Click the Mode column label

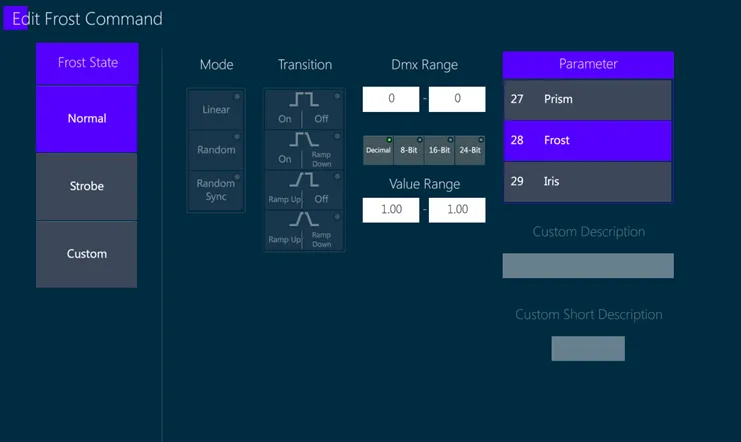click(x=216, y=65)
